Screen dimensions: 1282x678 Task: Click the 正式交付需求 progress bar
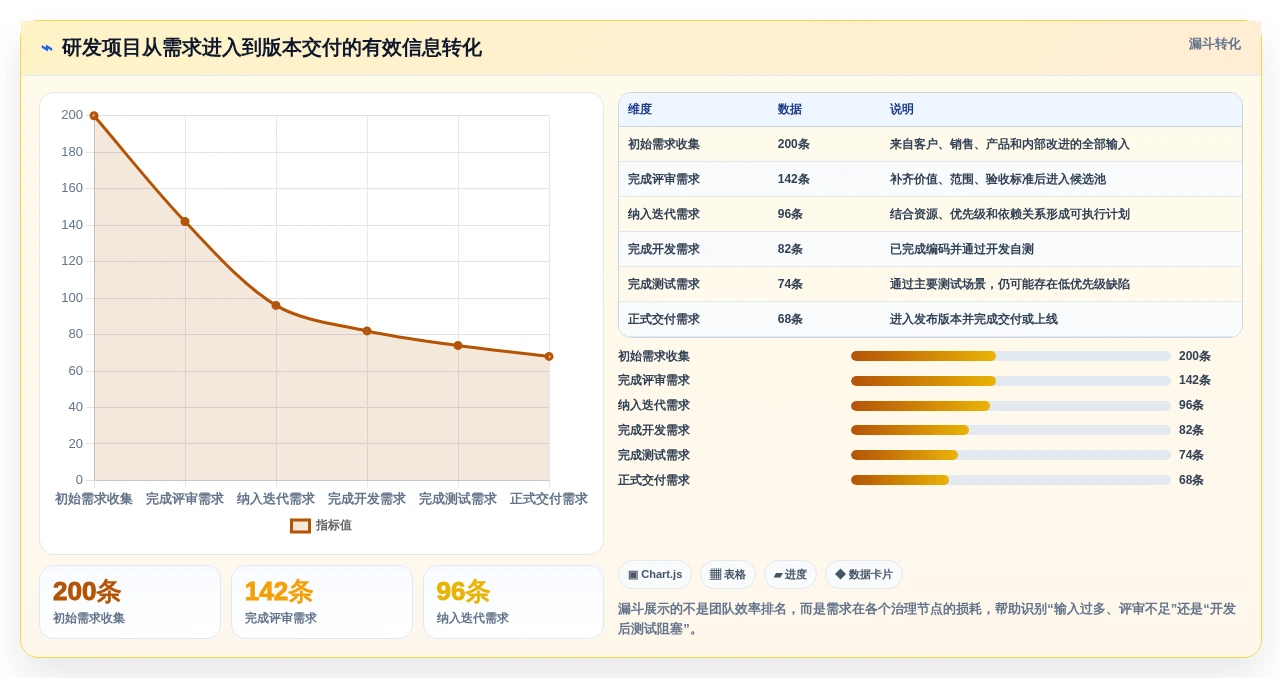tap(1011, 480)
